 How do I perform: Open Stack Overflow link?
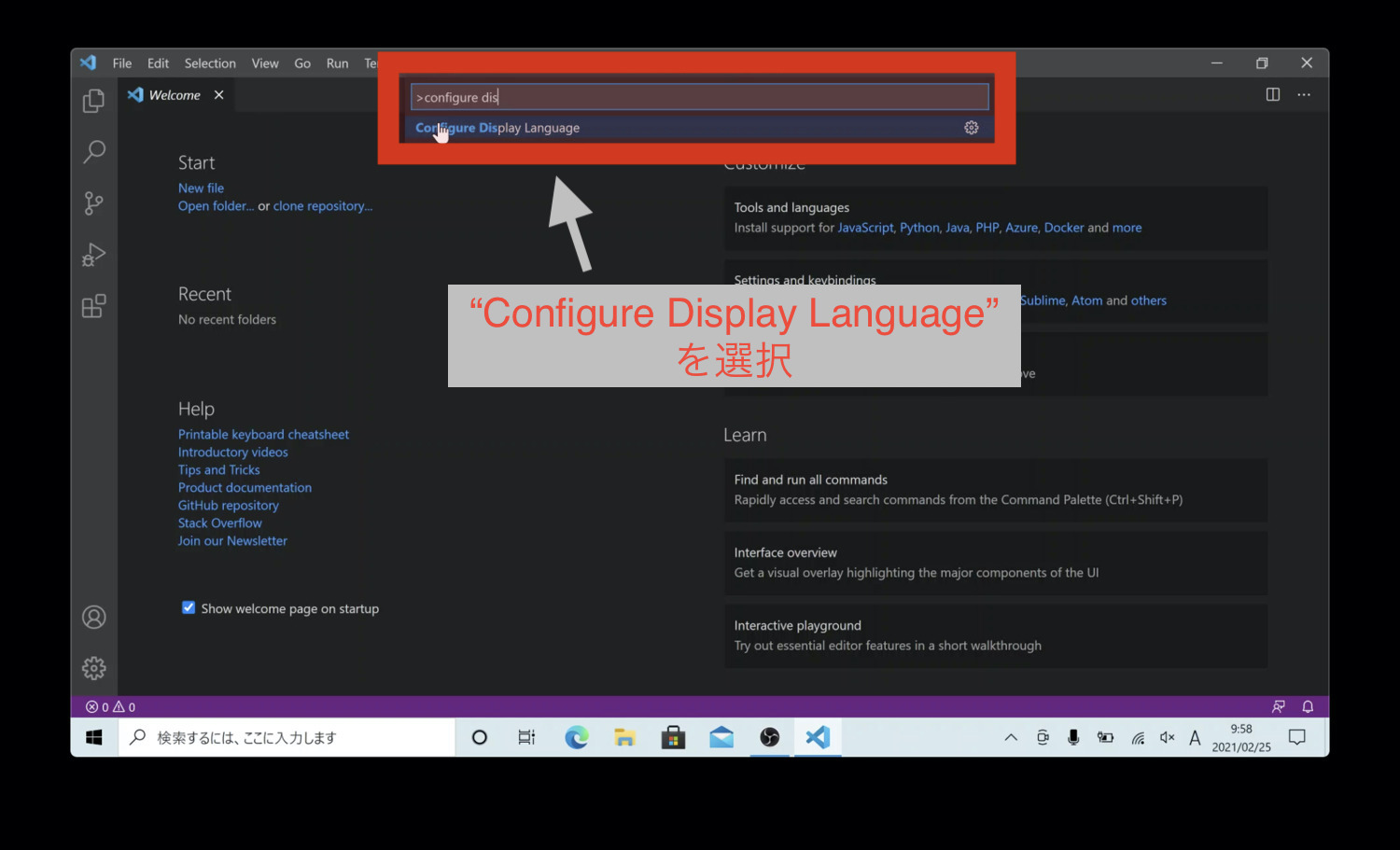click(220, 523)
